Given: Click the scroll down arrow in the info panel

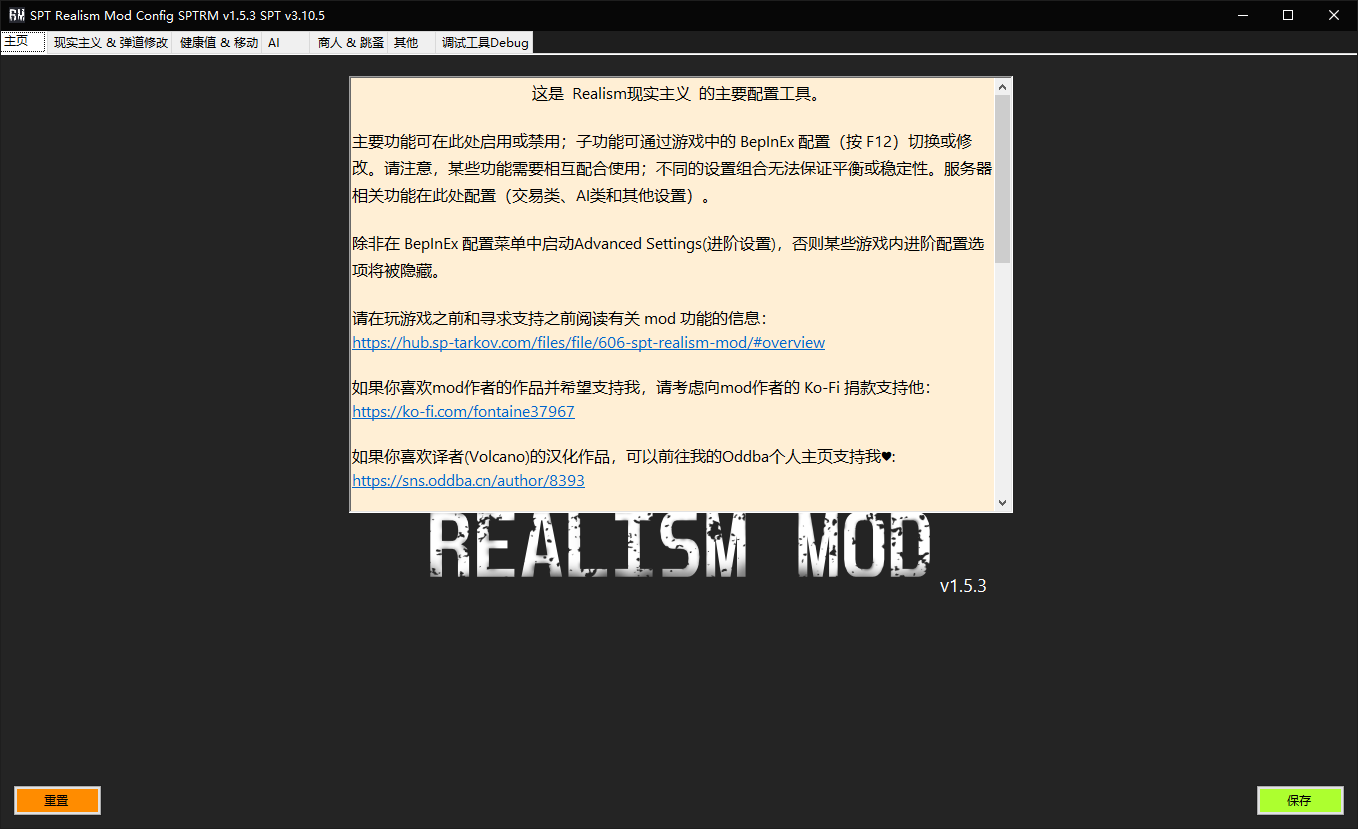Looking at the screenshot, I should (1002, 502).
